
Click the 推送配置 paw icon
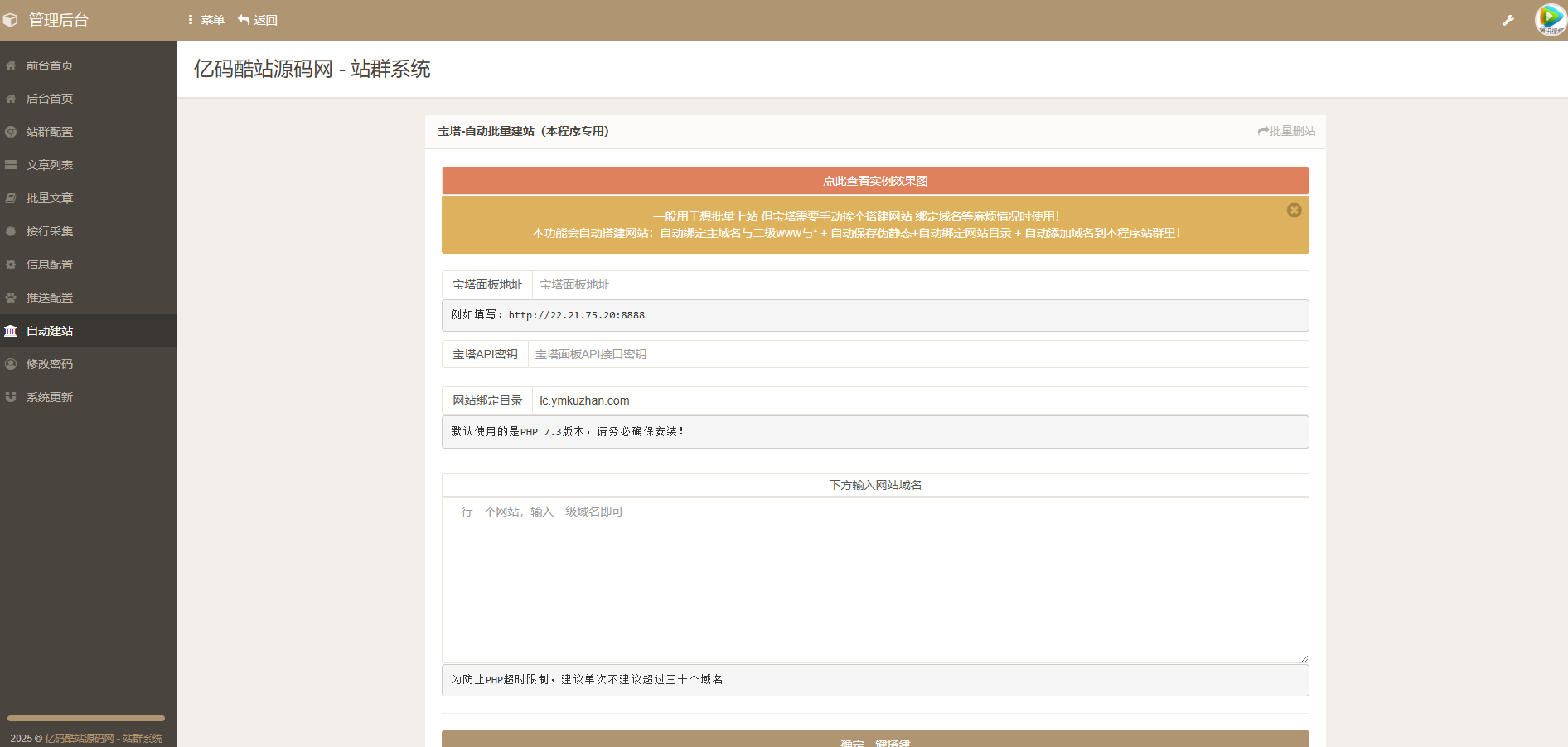[11, 298]
